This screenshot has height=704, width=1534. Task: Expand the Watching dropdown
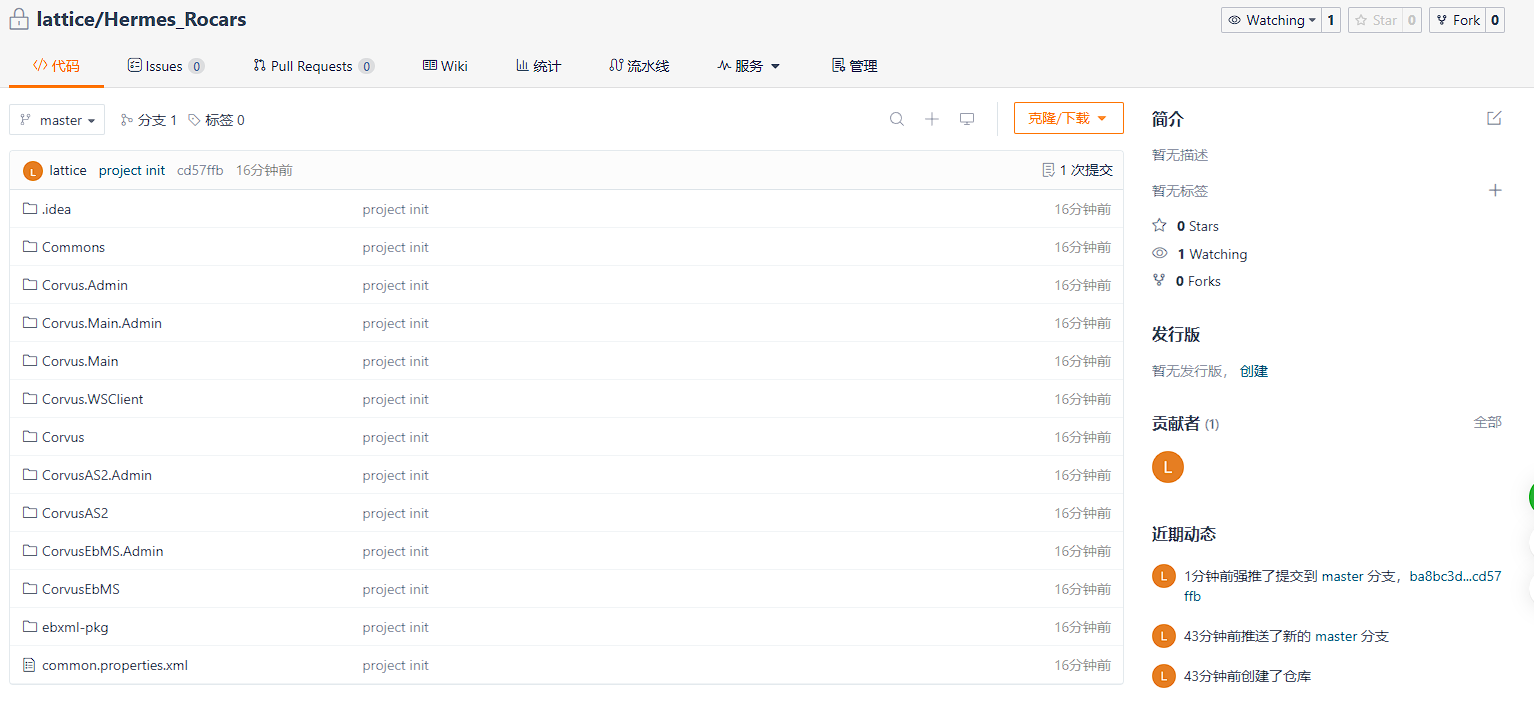[x=1271, y=20]
